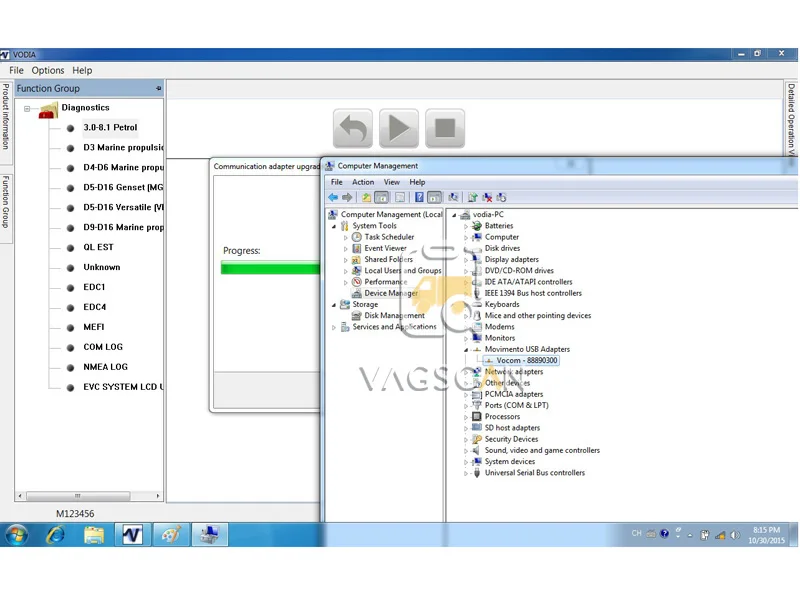Image resolution: width=800 pixels, height=600 pixels.
Task: Open View menu in Computer Management
Action: 391,182
